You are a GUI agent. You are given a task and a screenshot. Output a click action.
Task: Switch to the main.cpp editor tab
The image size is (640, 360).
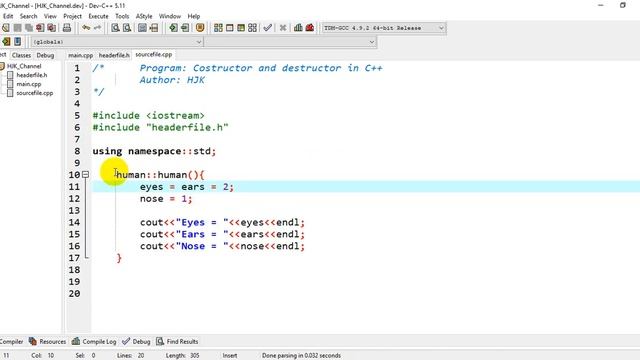pyautogui.click(x=80, y=55)
